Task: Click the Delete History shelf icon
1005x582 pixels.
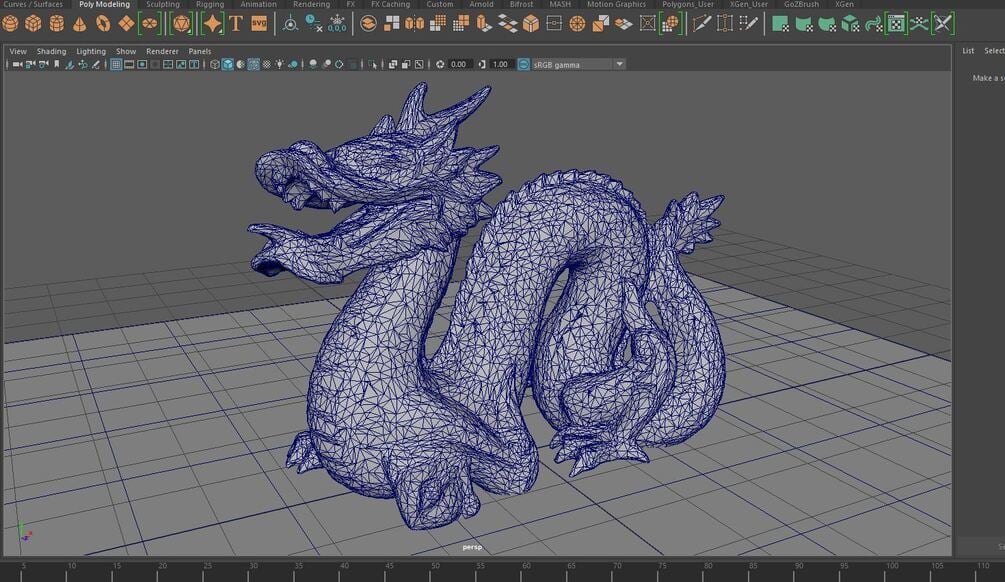Action: coord(313,24)
